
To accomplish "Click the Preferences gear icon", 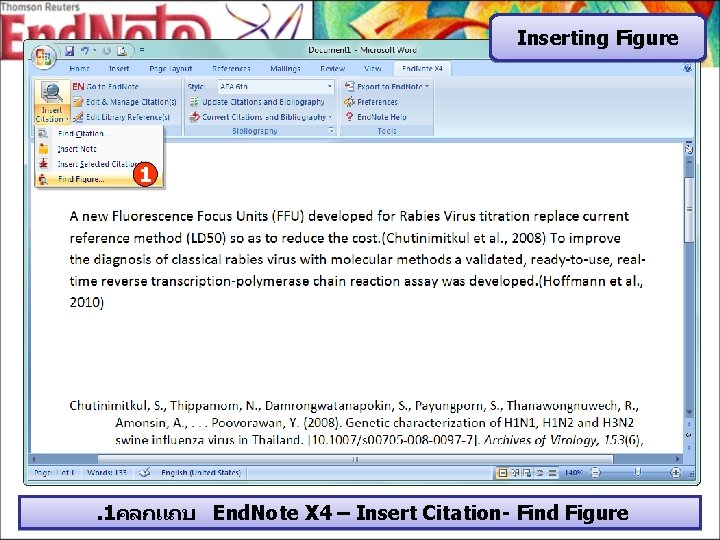I will 349,102.
